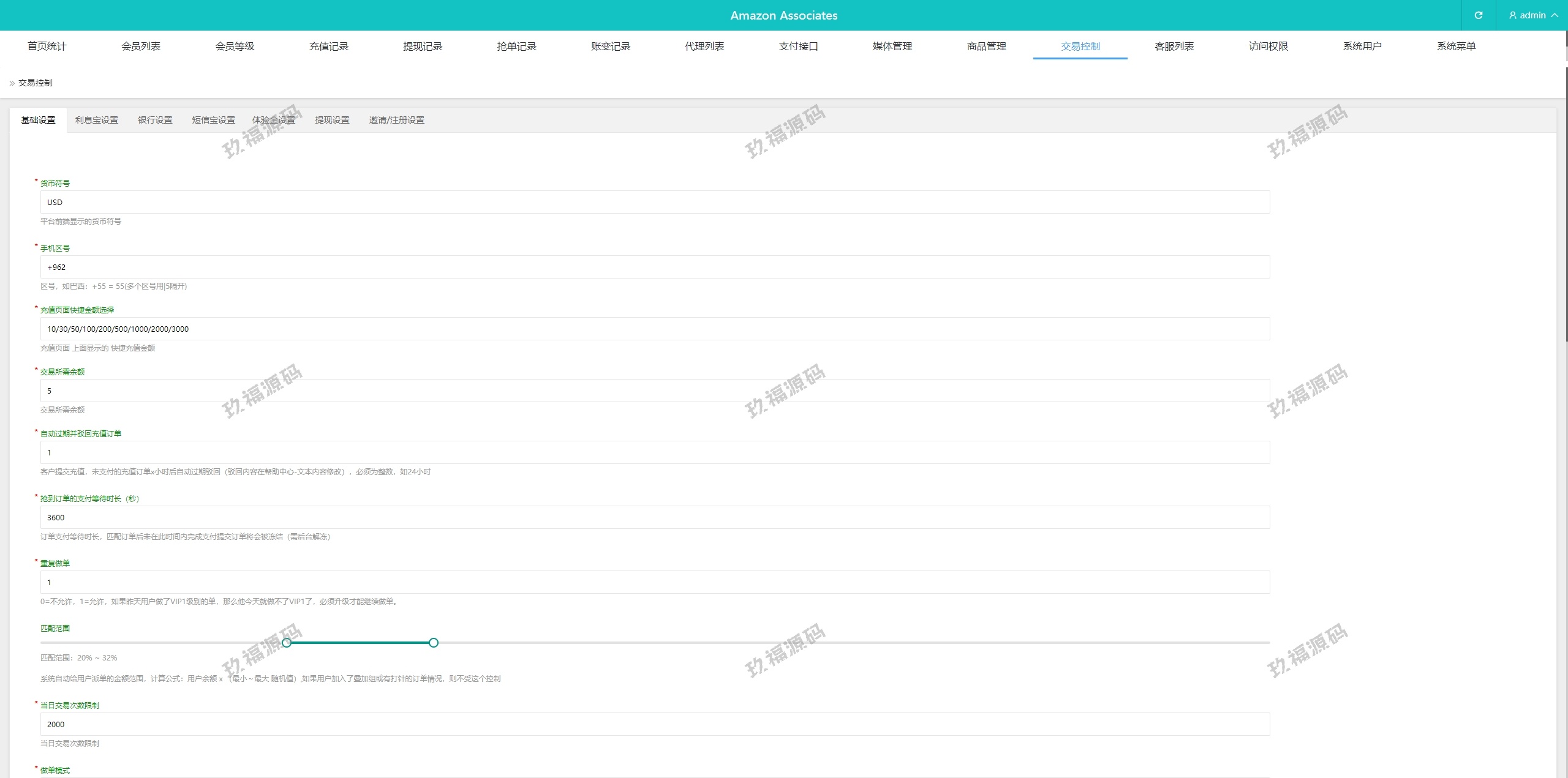
Task: Open 系统菜单 in top navigation
Action: 1456,47
